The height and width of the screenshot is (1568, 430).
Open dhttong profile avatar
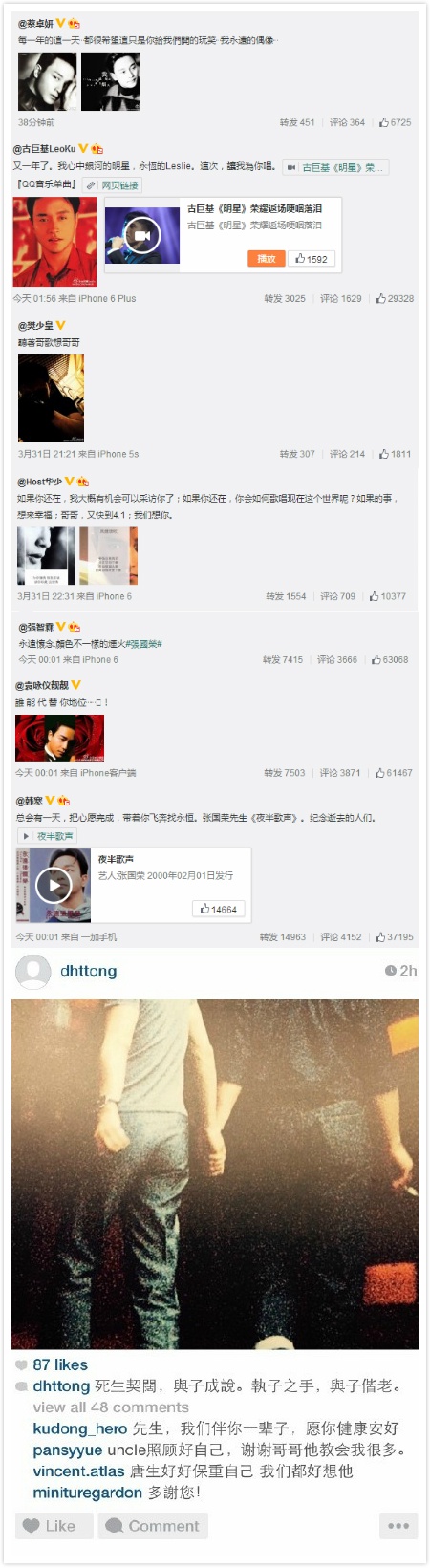coord(33,972)
